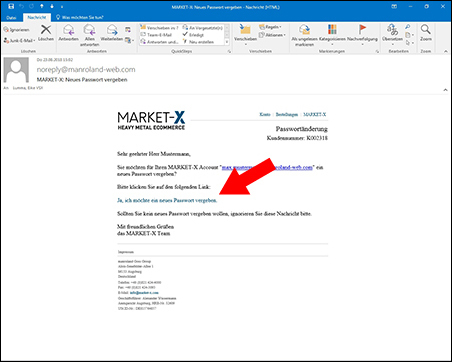Click the Zoom magnifier button
This screenshot has height=362, width=452.
tap(426, 33)
